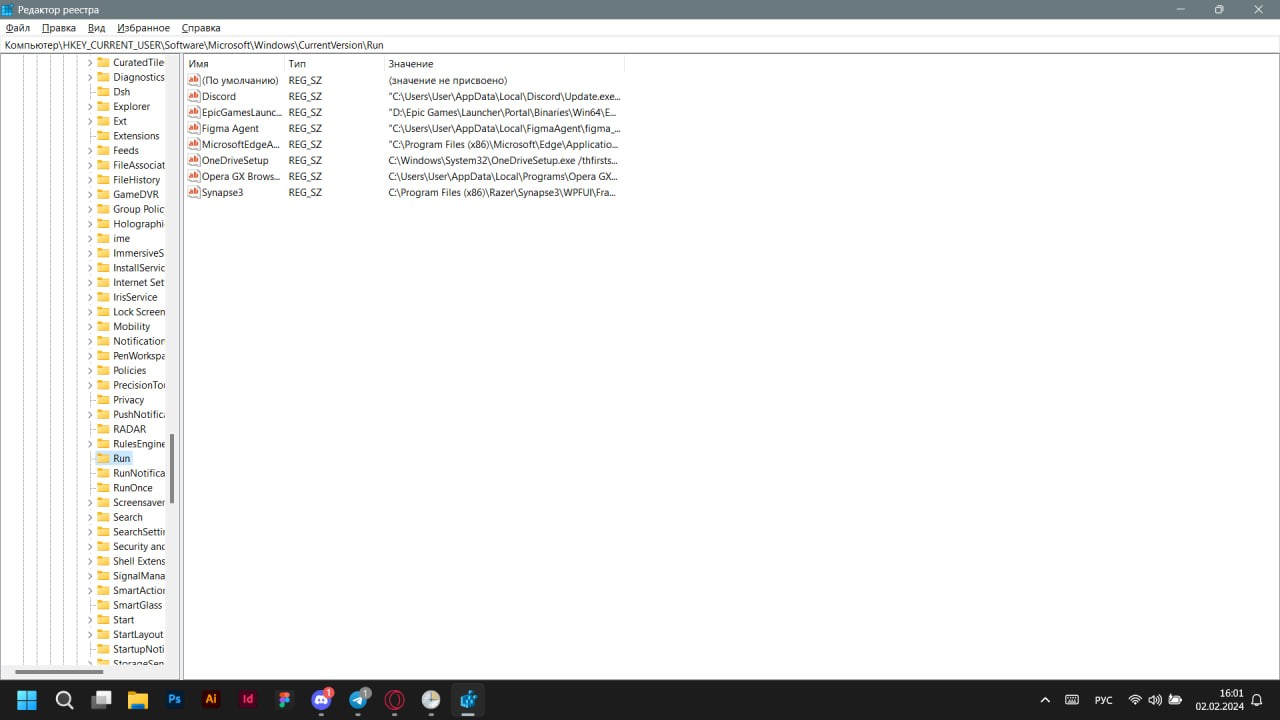Open the Файл menu

(x=17, y=28)
